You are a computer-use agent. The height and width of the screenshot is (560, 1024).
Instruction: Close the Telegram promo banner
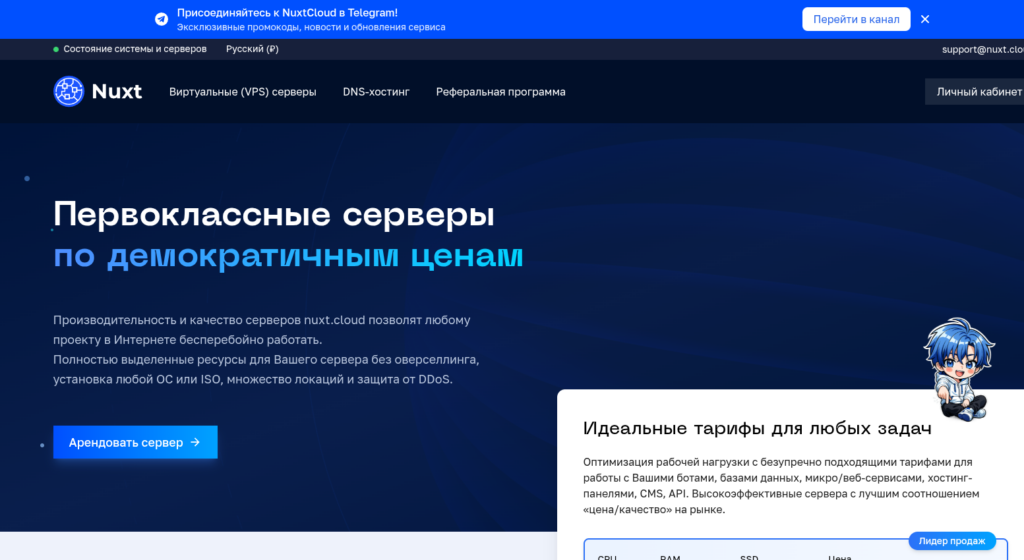tap(925, 19)
